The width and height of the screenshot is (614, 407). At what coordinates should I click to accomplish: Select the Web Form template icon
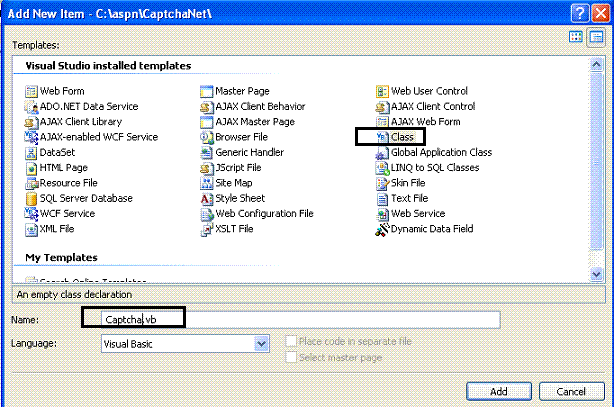click(x=31, y=91)
